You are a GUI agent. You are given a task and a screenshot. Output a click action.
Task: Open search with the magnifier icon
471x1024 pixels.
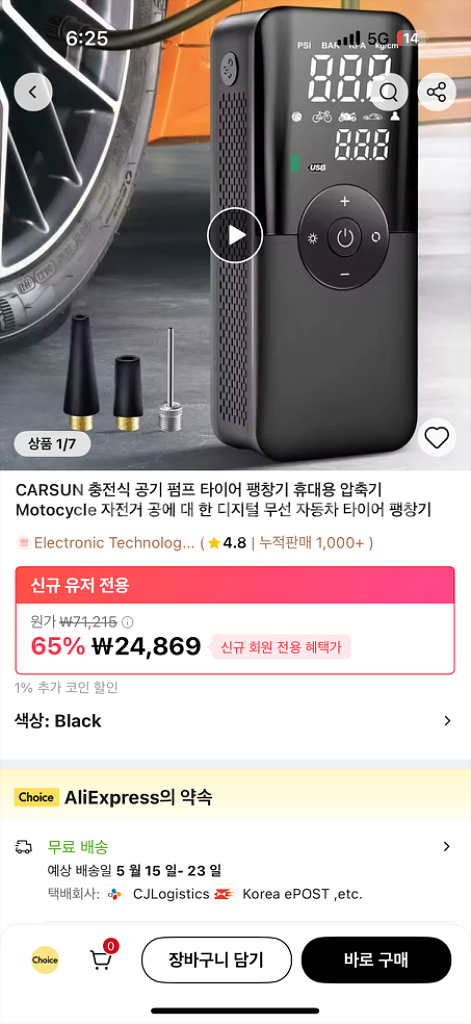pos(389,92)
